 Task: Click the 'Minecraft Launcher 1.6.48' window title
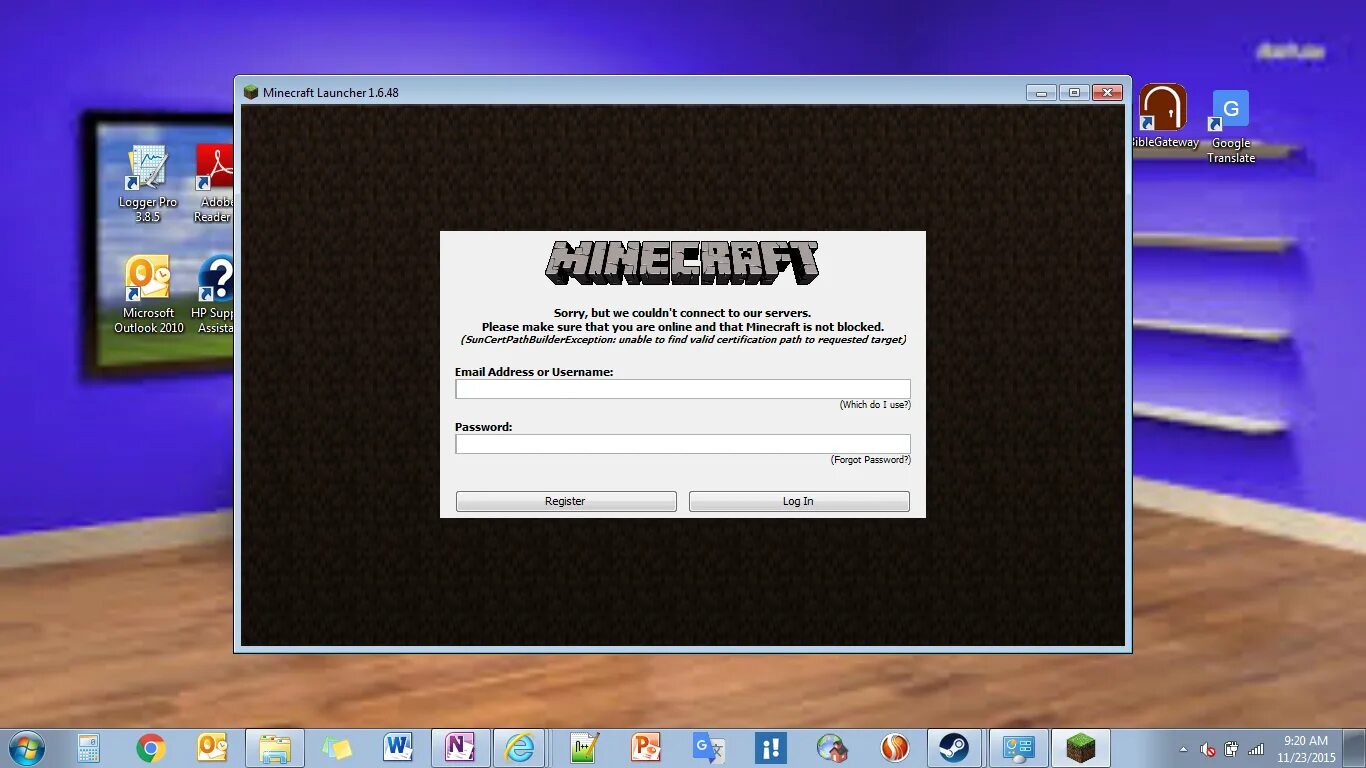pos(331,93)
